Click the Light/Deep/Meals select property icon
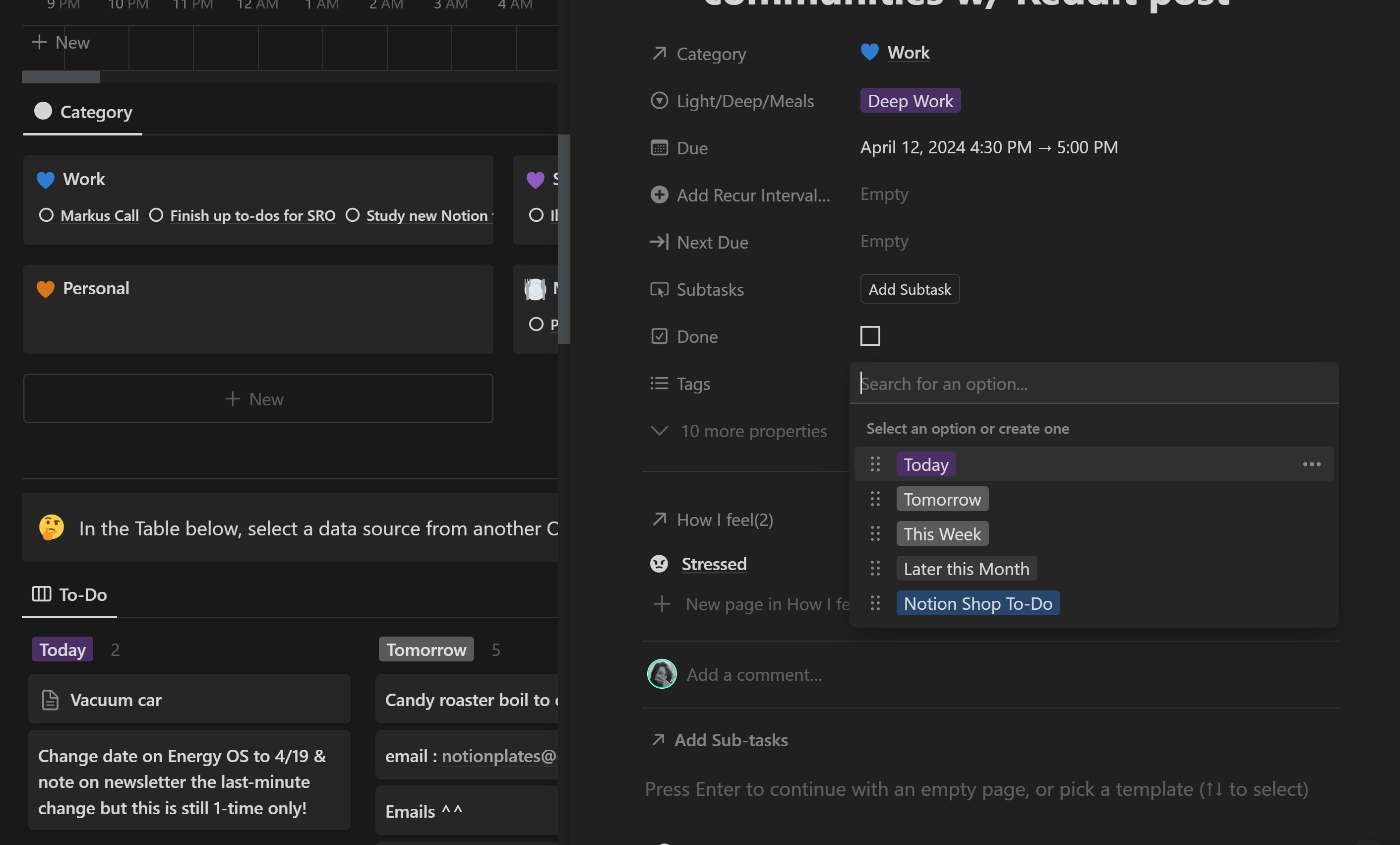The width and height of the screenshot is (1400, 845). tap(659, 101)
